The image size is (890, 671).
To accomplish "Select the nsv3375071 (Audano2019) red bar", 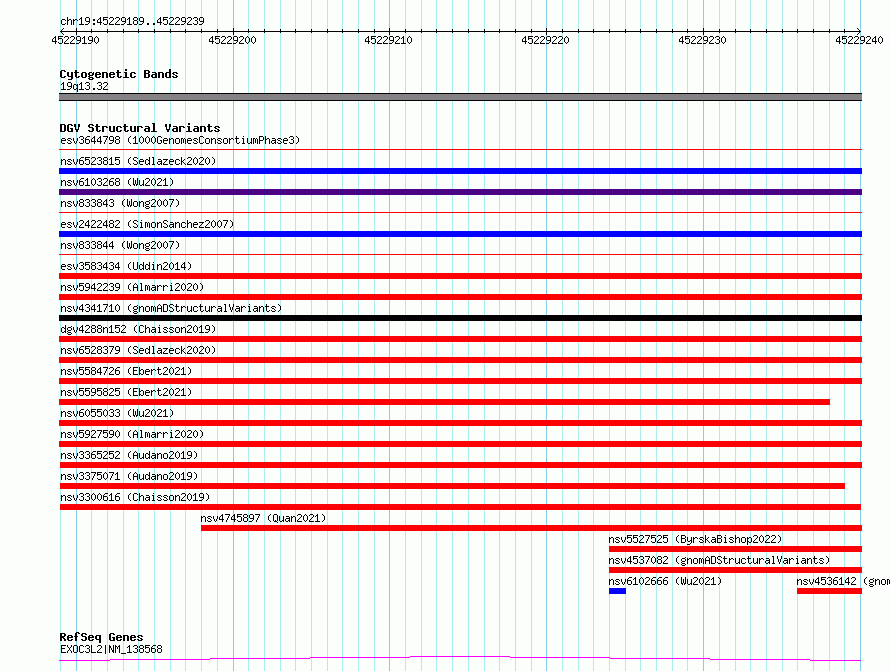I will pyautogui.click(x=452, y=486).
